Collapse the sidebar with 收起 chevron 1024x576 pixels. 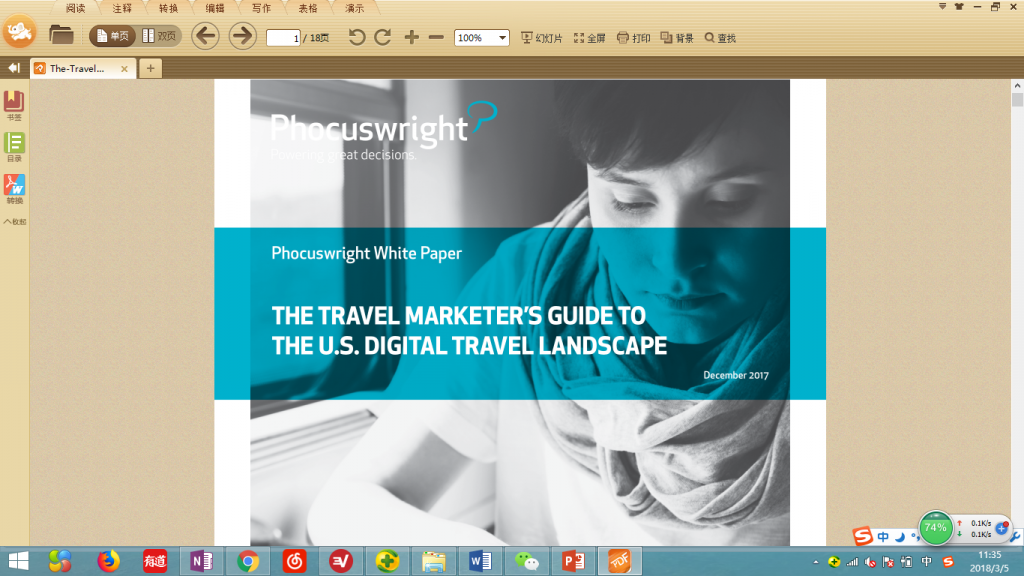[14, 221]
